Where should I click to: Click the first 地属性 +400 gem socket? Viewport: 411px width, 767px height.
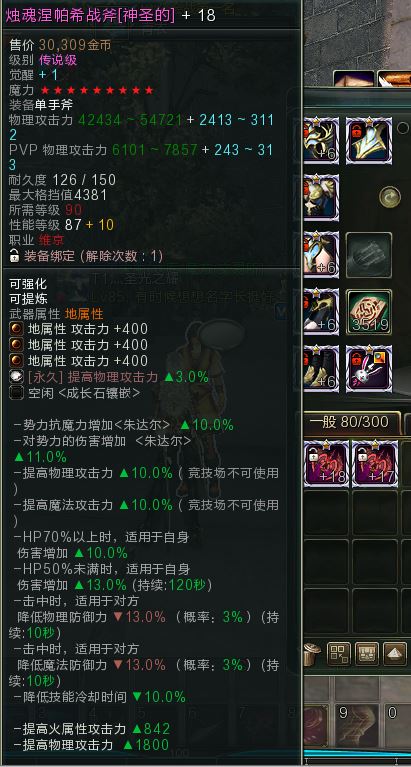pos(15,329)
